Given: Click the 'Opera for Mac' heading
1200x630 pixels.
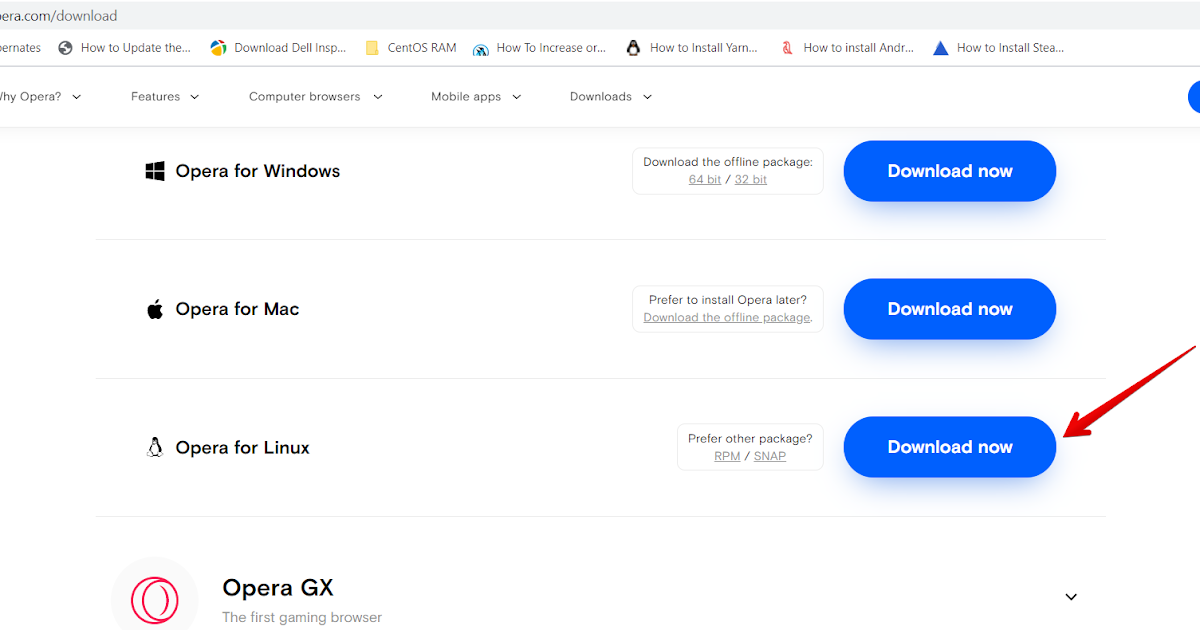Looking at the screenshot, I should pyautogui.click(x=238, y=309).
